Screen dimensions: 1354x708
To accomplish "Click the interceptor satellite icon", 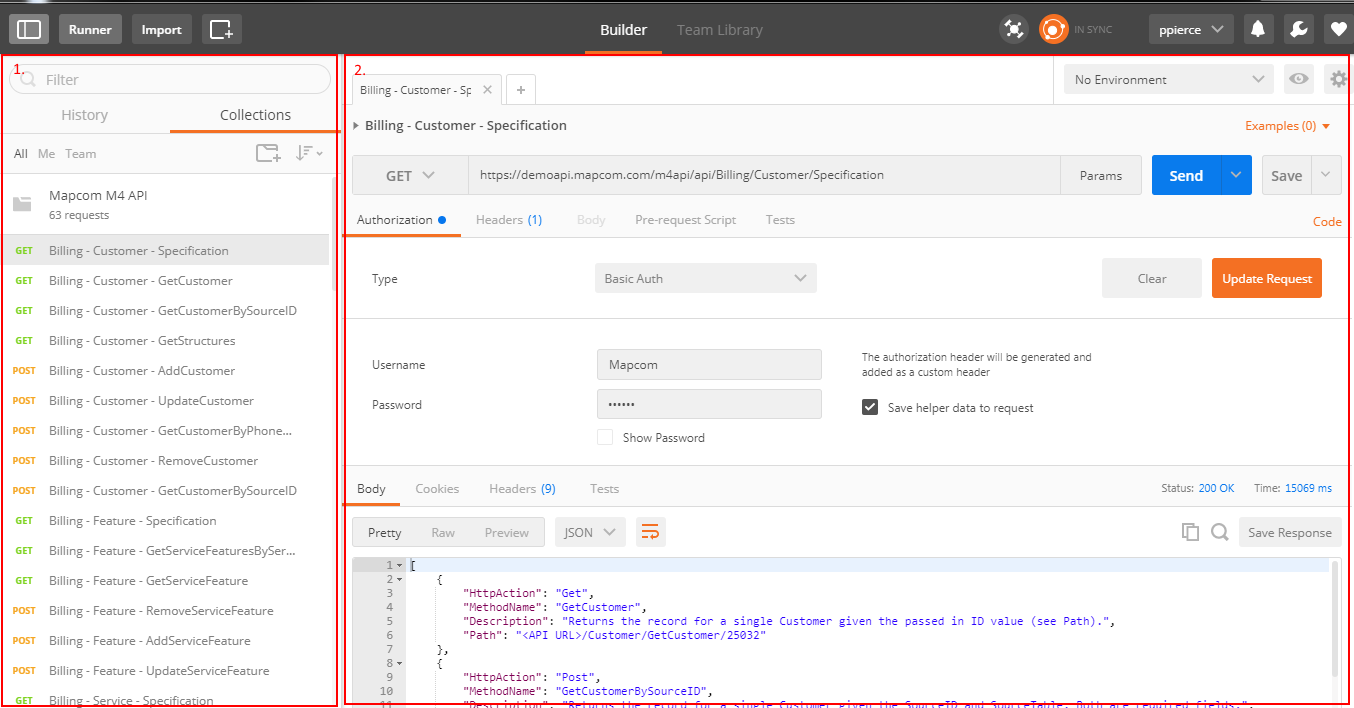I will point(1014,29).
